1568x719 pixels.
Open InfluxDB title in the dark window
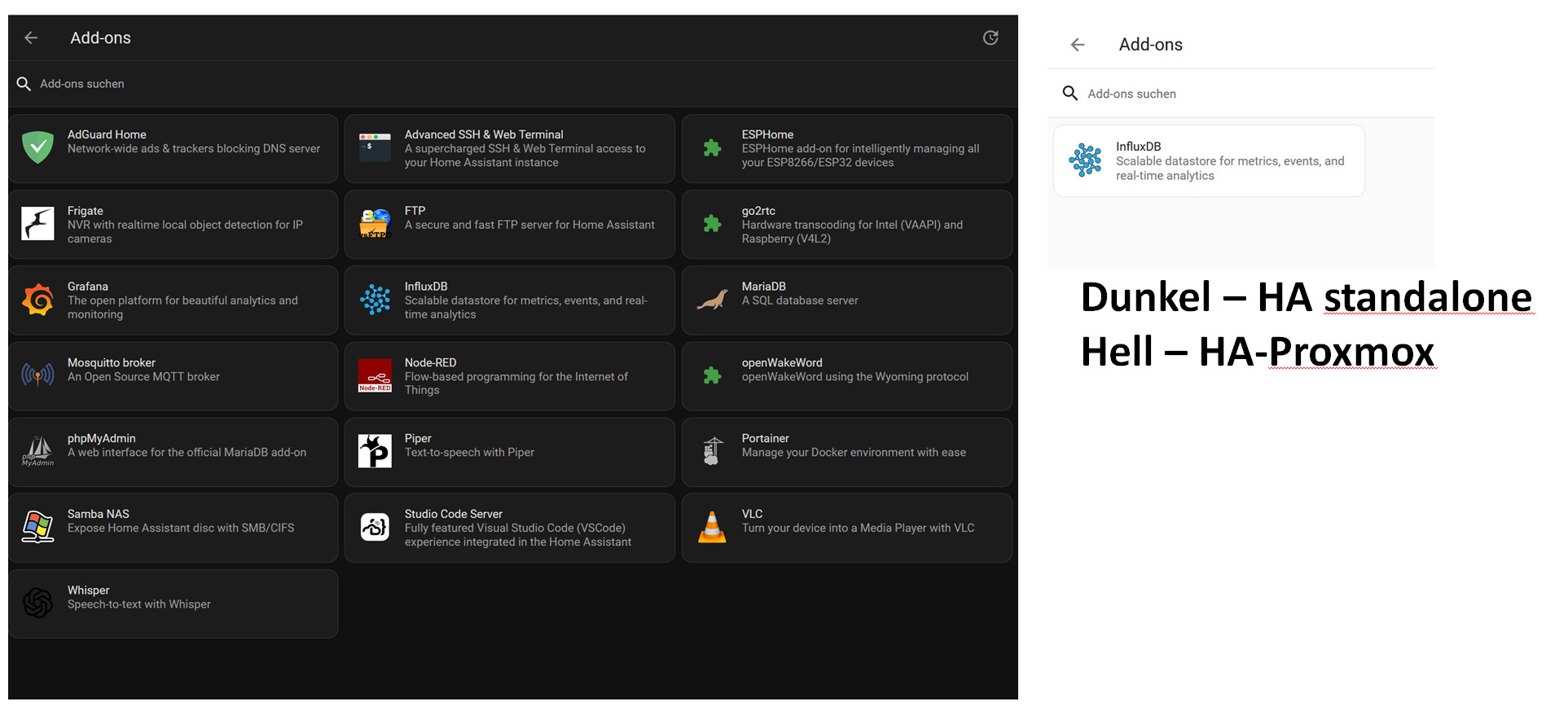pos(426,286)
